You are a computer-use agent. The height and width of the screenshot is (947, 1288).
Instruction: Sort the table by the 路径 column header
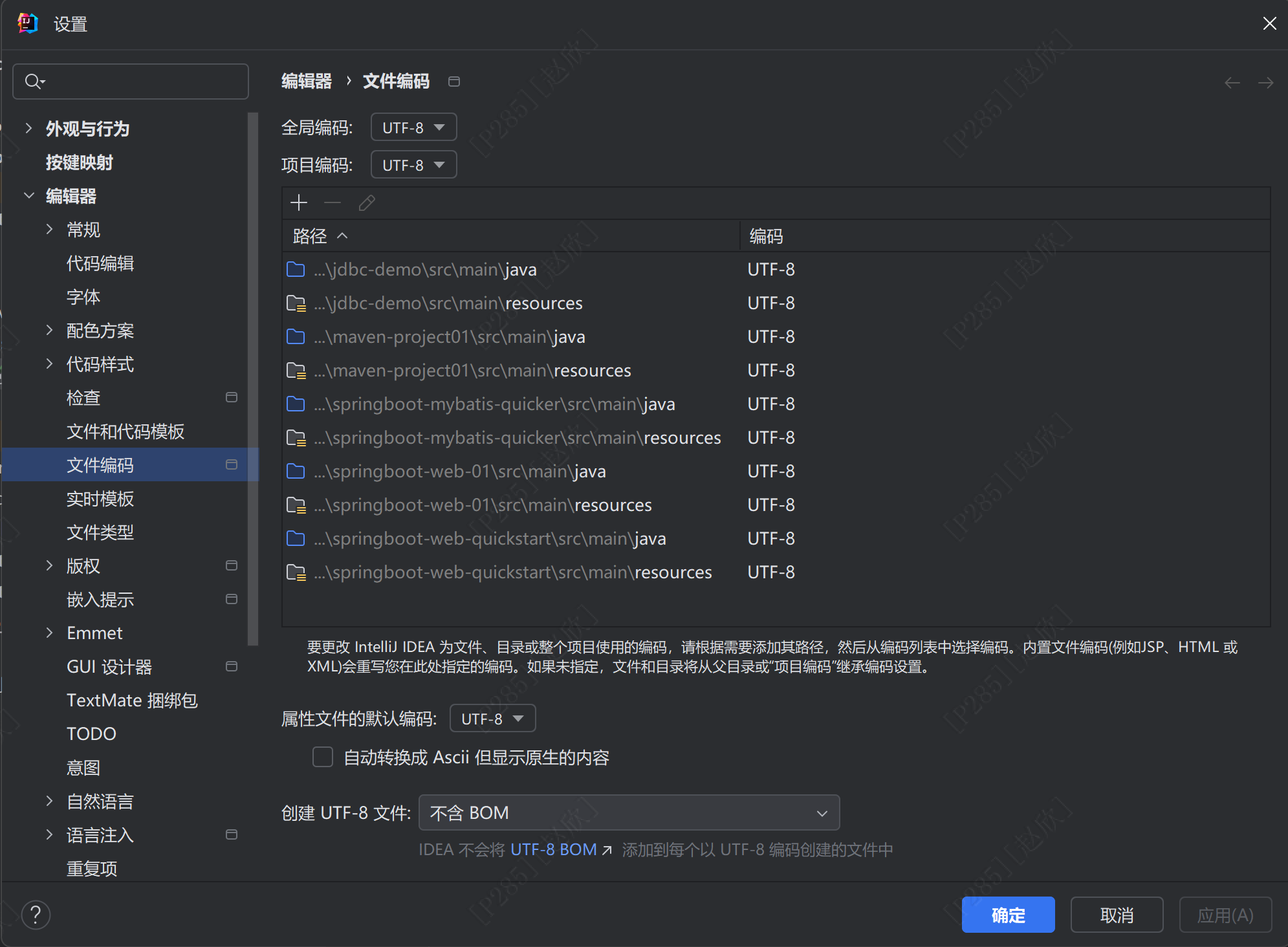[311, 236]
